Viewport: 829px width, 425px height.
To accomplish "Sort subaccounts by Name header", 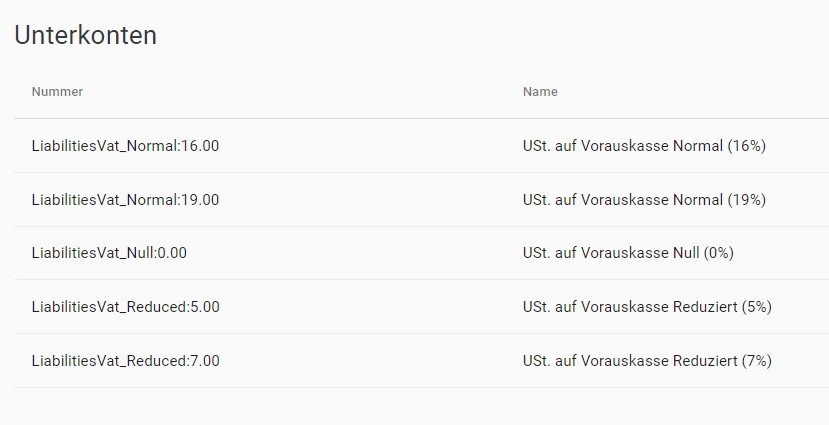I will tap(540, 91).
